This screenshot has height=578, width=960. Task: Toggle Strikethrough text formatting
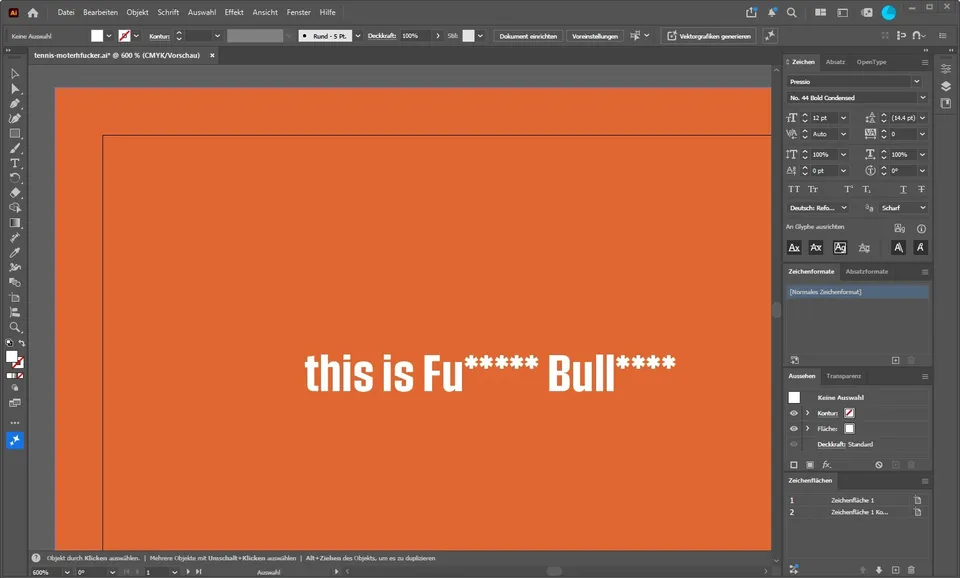pyautogui.click(x=921, y=189)
